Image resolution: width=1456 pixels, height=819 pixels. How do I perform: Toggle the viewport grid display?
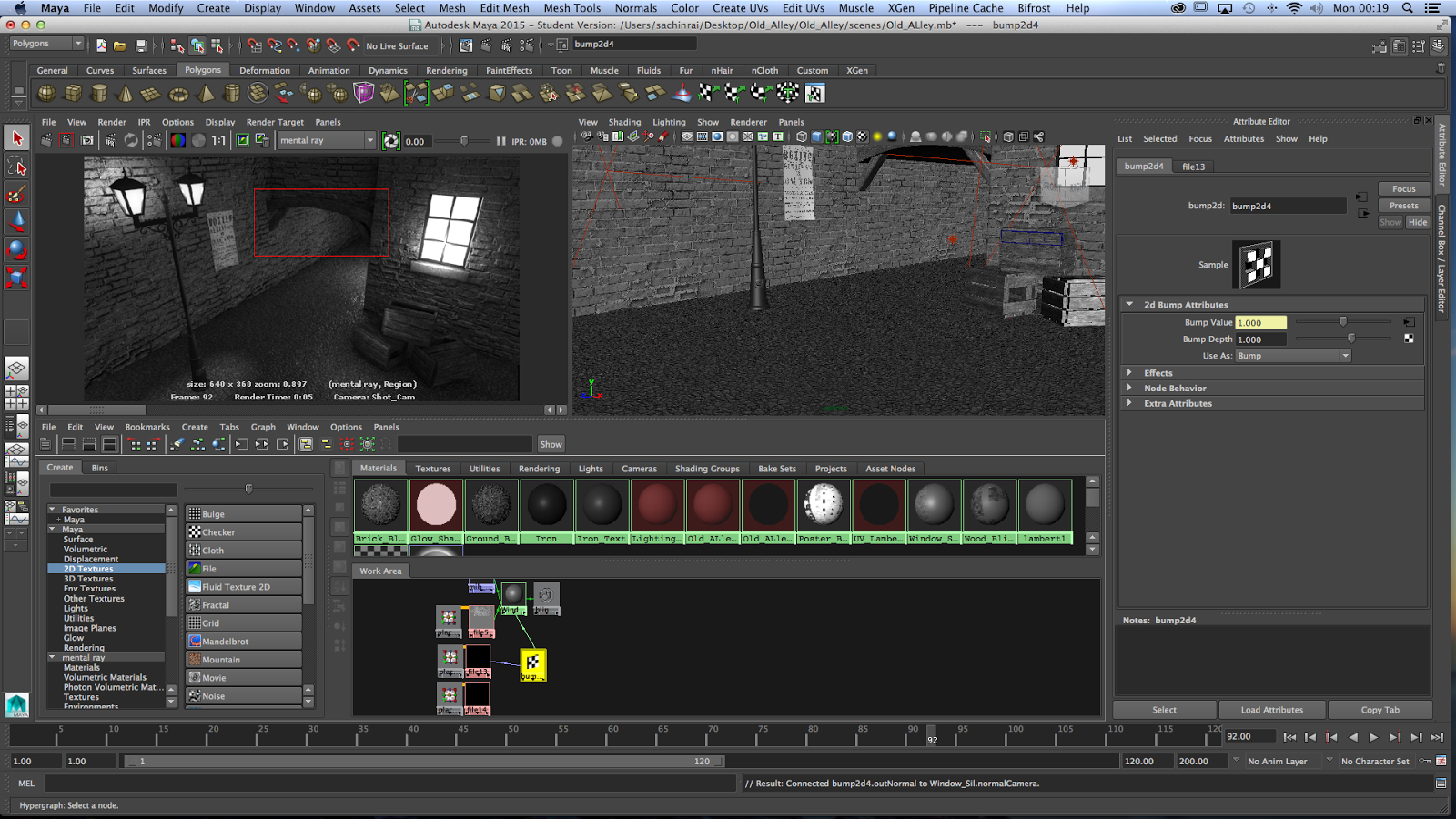(687, 136)
